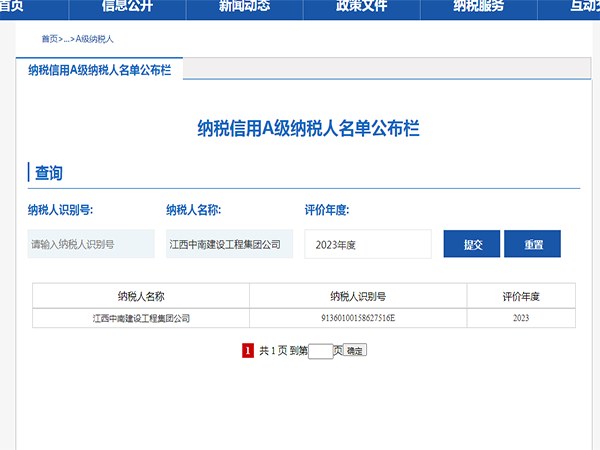The width and height of the screenshot is (600, 450).
Task: Confirm page jump with the 确定 button
Action: pyautogui.click(x=355, y=350)
